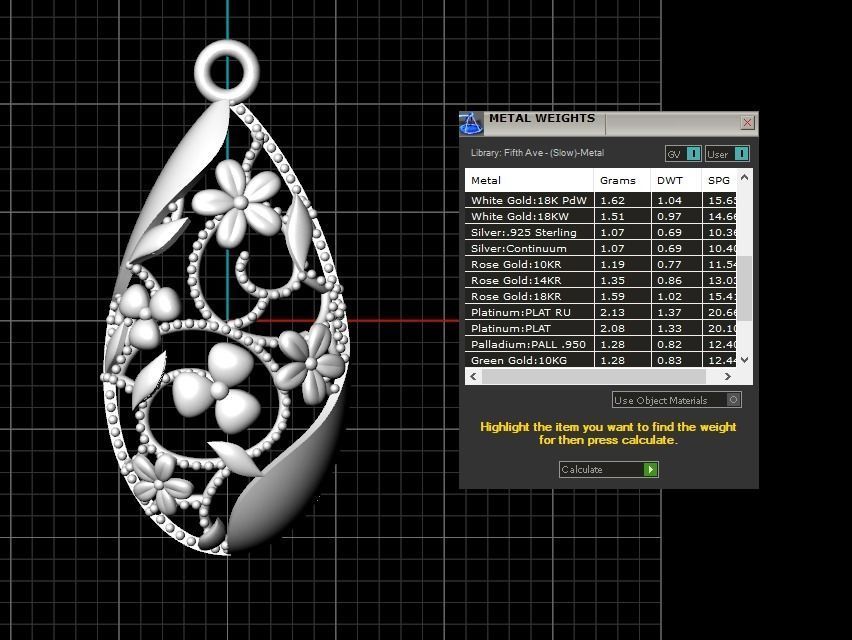Click the SPG column header
The width and height of the screenshot is (852, 640).
click(719, 180)
